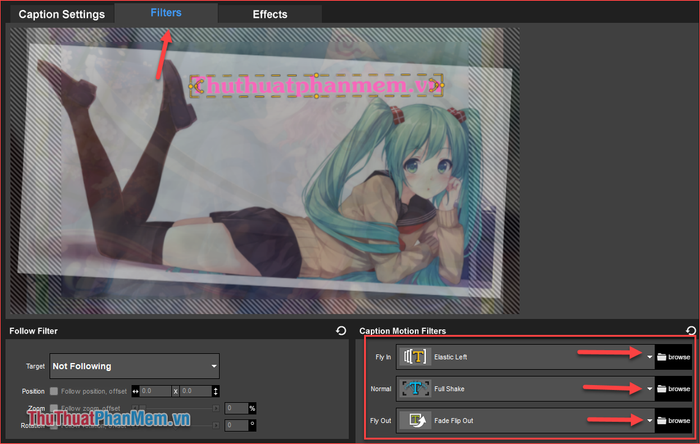
Task: Expand the Normal filter dropdown arrow
Action: pyautogui.click(x=650, y=389)
